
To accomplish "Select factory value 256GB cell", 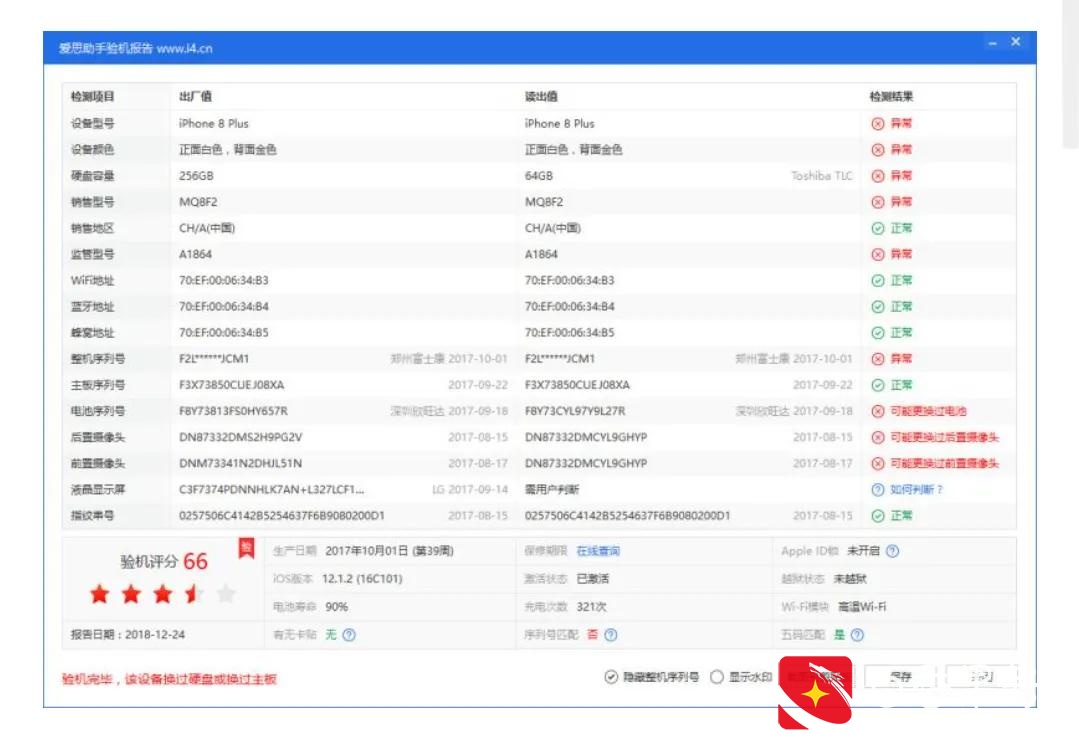I will point(196,176).
